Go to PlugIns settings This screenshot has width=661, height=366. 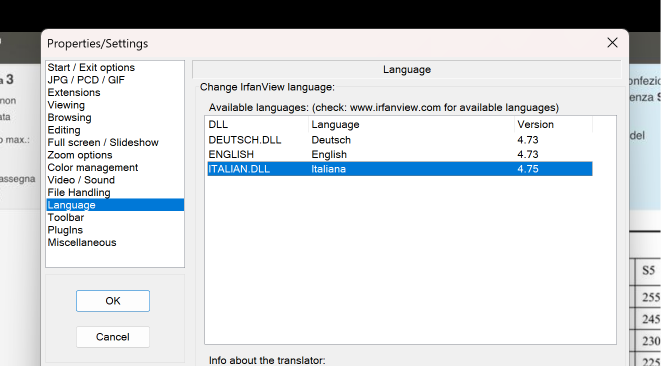point(115,230)
